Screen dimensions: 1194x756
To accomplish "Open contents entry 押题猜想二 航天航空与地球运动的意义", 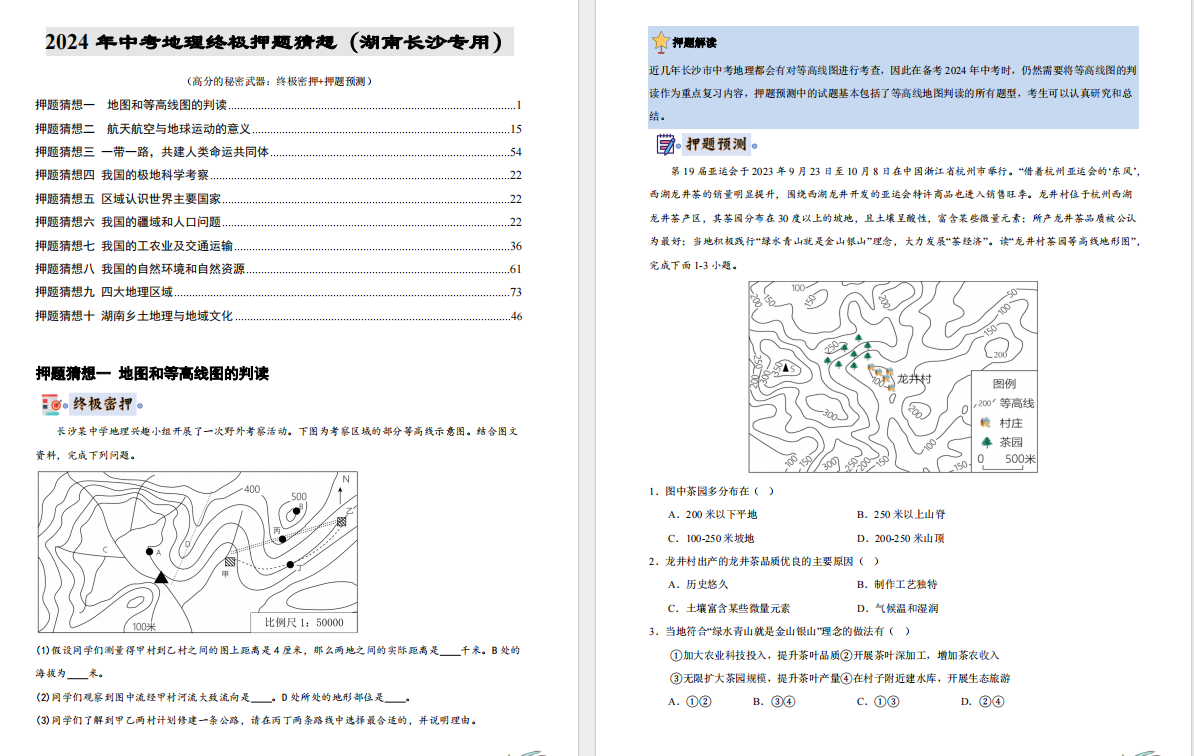I will point(279,129).
